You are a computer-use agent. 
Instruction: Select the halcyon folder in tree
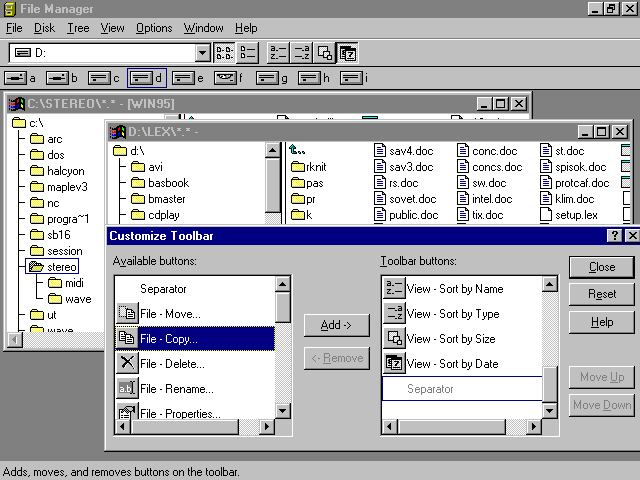(x=65, y=171)
